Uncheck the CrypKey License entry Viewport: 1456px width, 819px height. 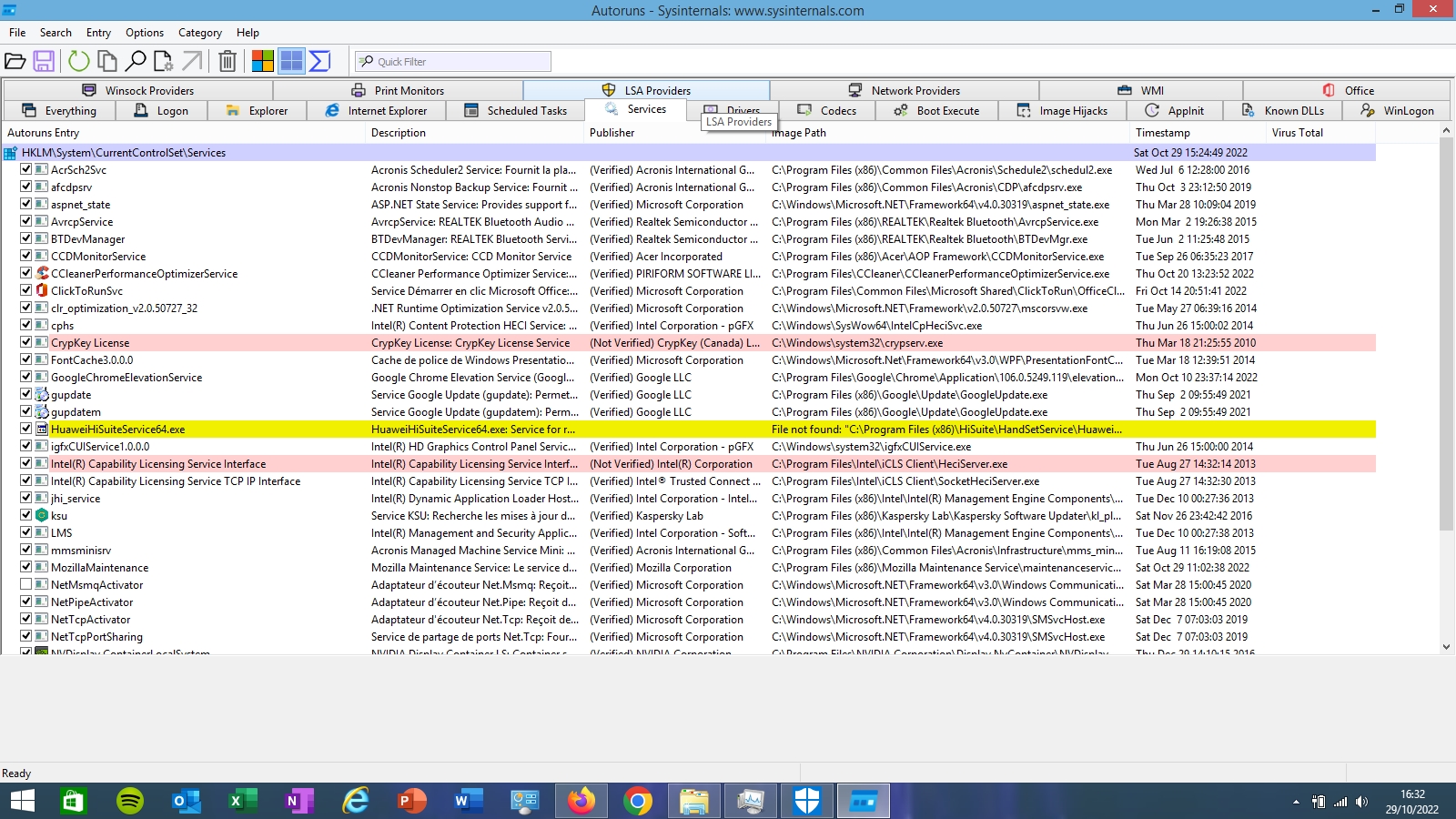pyautogui.click(x=26, y=342)
